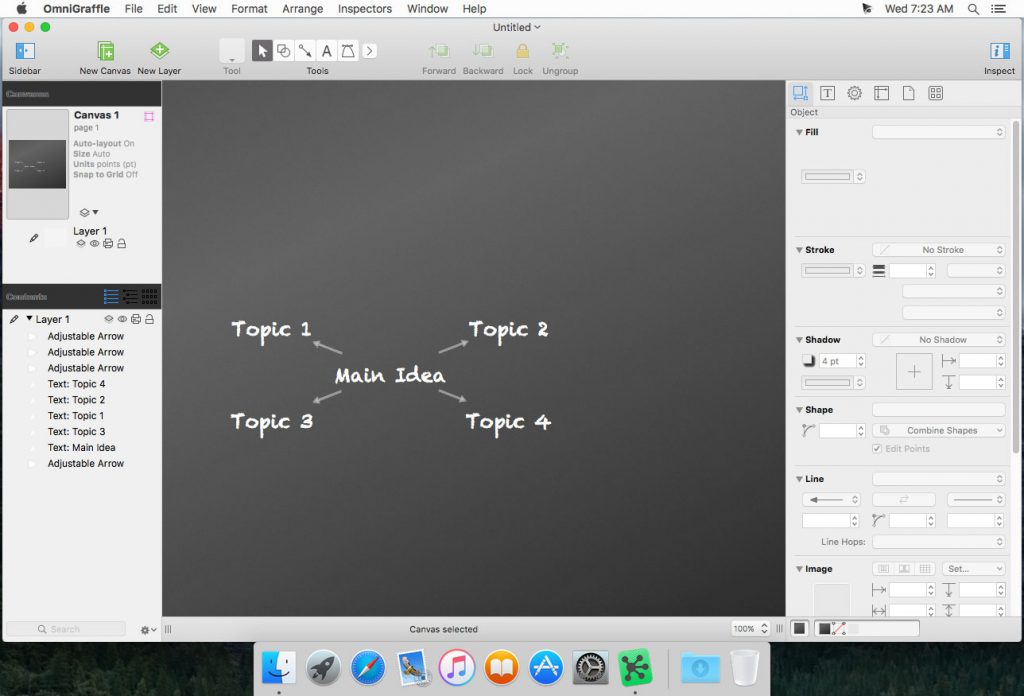Toggle the lock on Layer 1
The height and width of the screenshot is (696, 1024).
click(x=150, y=318)
